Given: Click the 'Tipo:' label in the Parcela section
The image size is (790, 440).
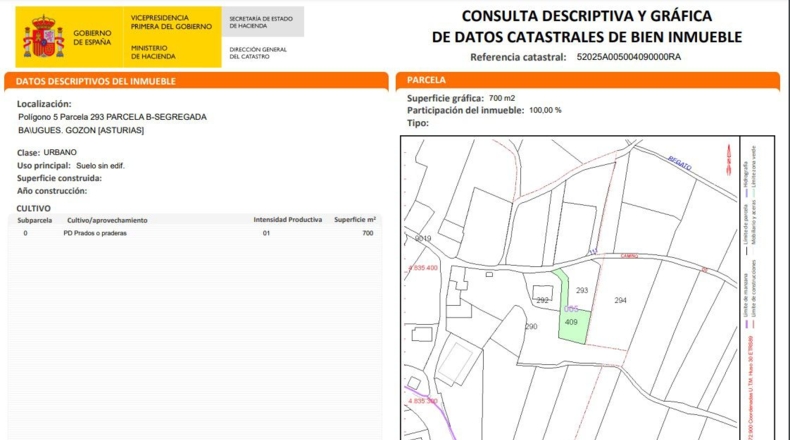Looking at the screenshot, I should pyautogui.click(x=418, y=123).
